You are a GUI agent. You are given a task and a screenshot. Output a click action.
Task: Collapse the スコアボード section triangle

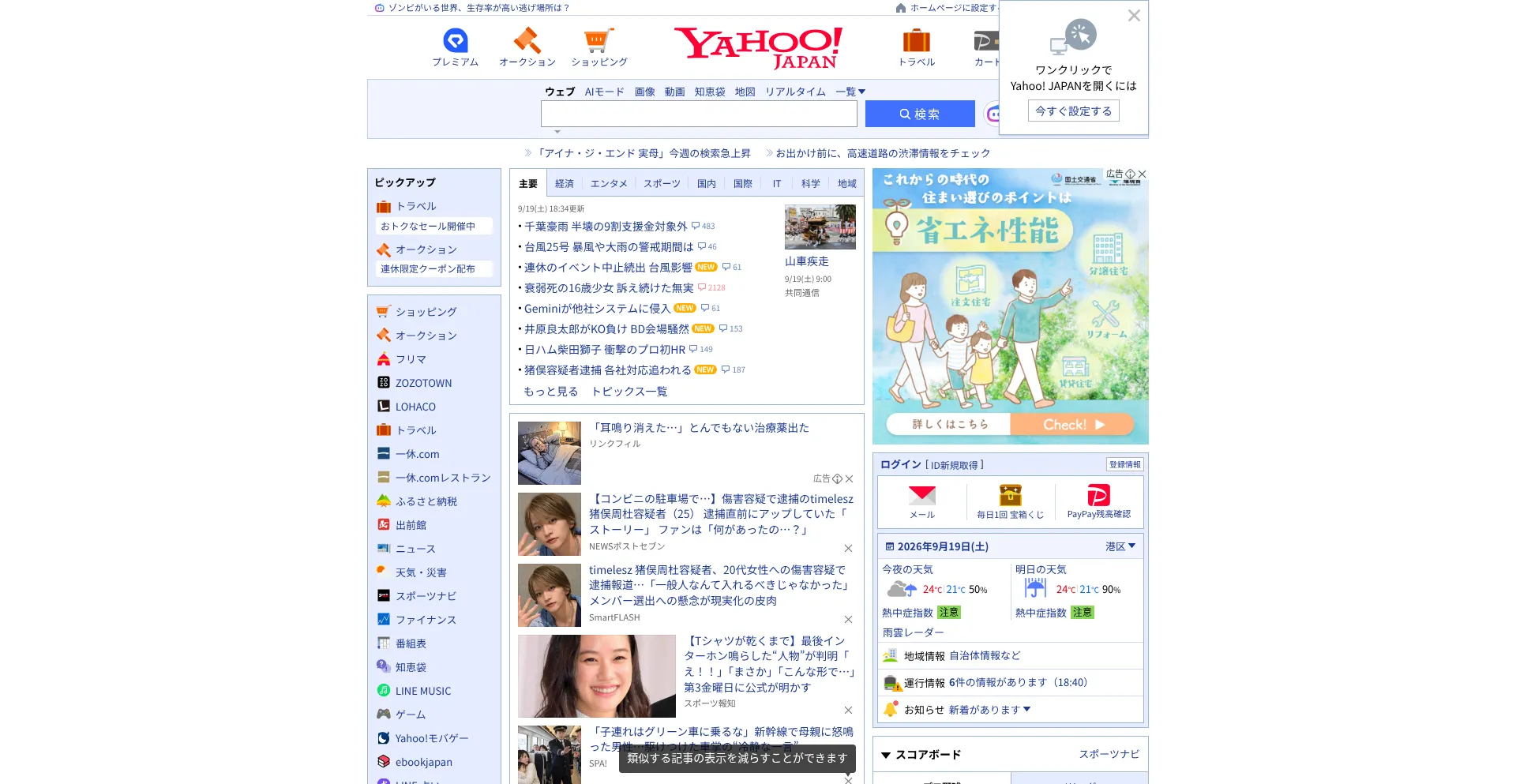pos(886,756)
